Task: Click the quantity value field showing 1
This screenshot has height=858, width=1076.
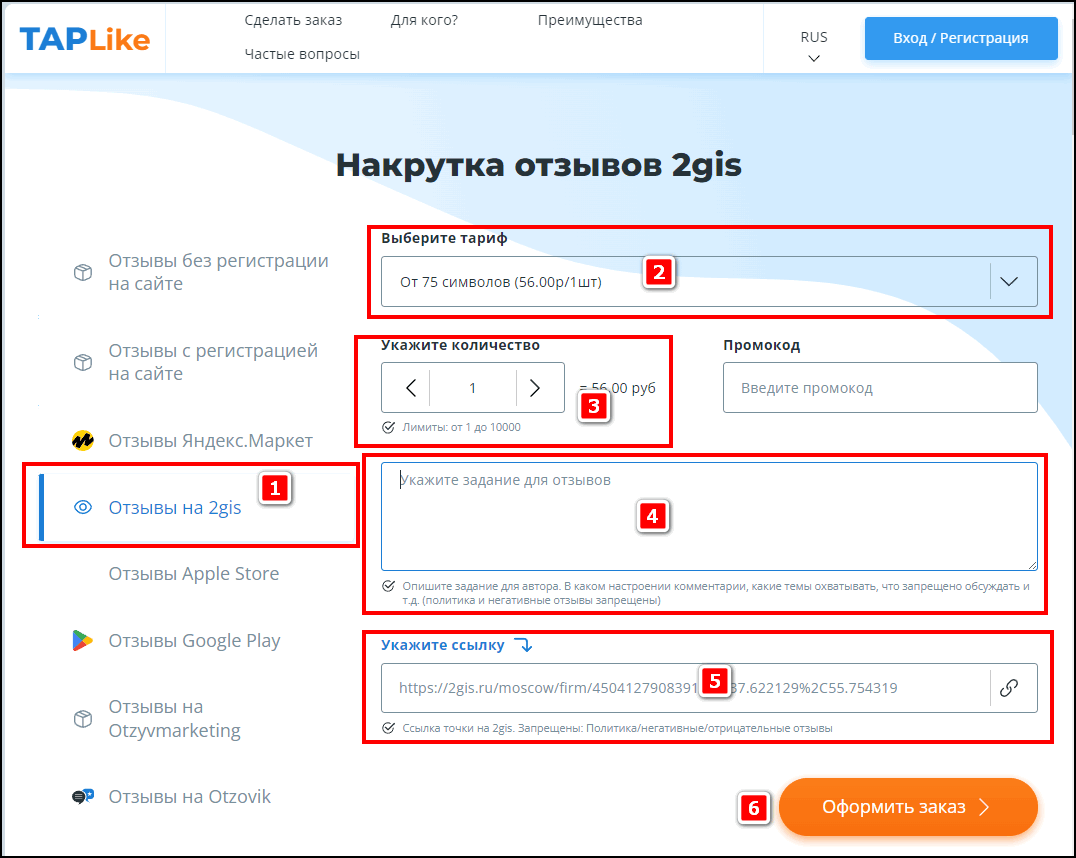Action: (x=472, y=388)
